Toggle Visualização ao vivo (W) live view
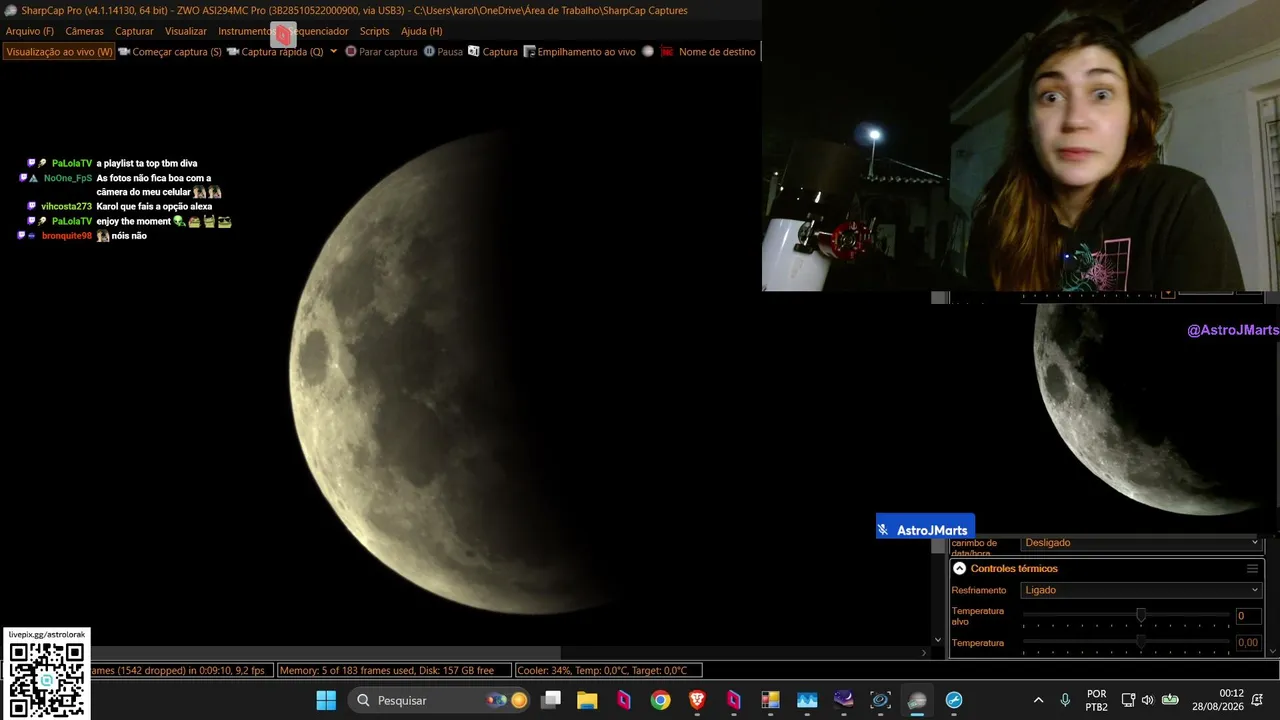The width and height of the screenshot is (1280, 720). (x=60, y=51)
